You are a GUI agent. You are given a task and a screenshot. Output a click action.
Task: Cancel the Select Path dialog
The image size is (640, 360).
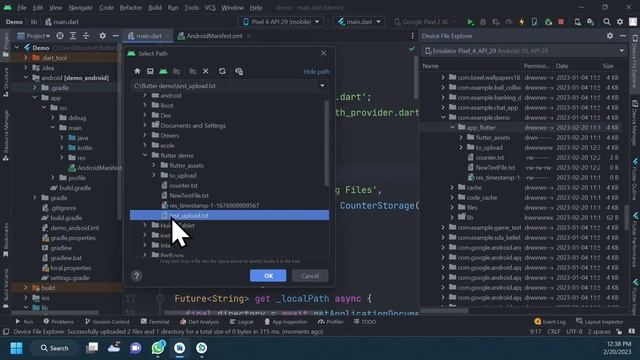click(x=310, y=276)
